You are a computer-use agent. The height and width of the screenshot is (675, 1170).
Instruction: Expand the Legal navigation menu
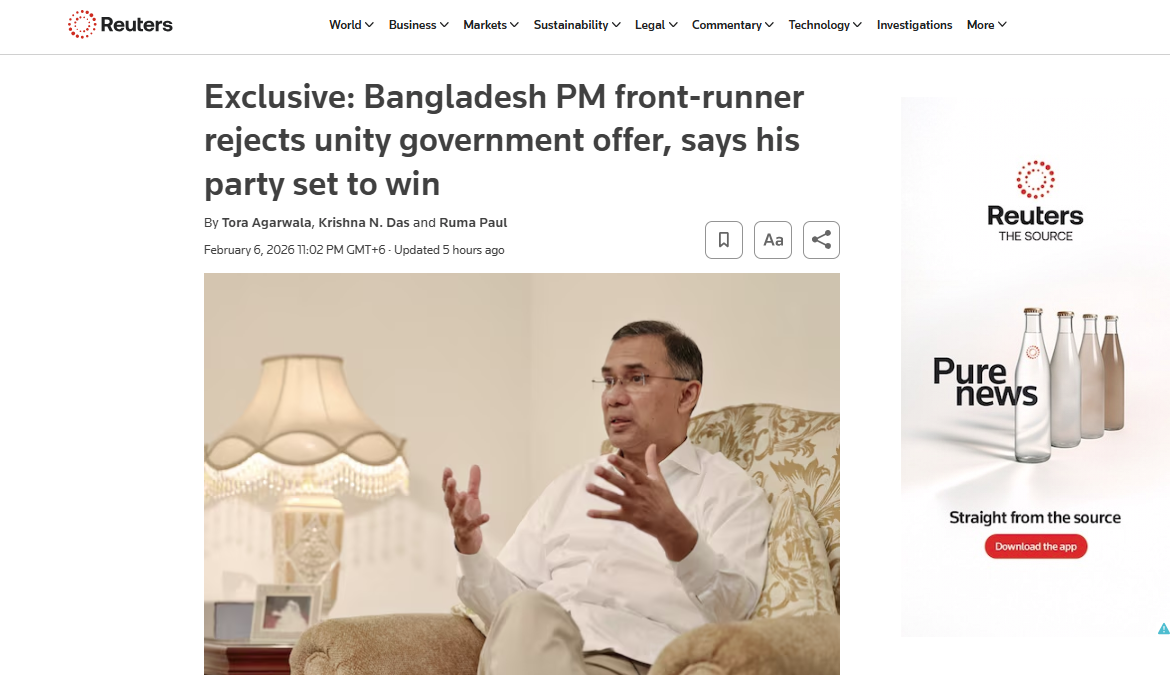(656, 25)
